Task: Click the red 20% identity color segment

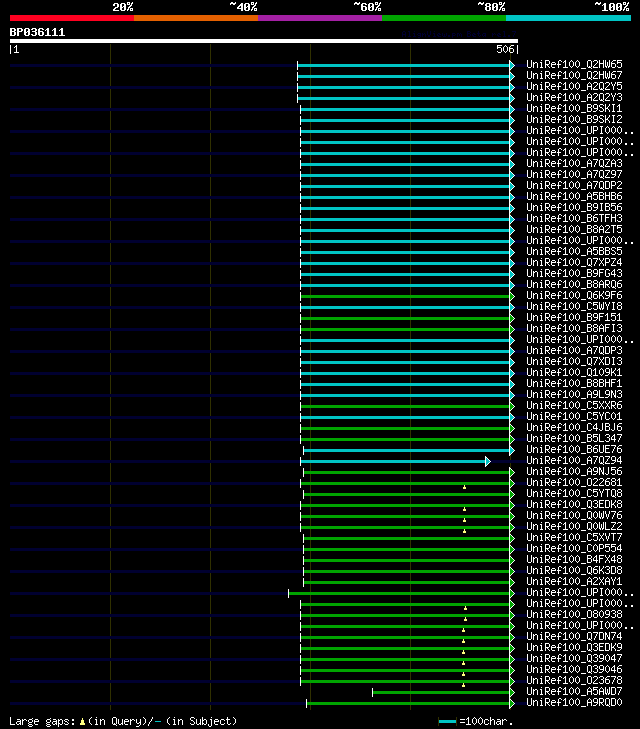Action: coord(72,18)
